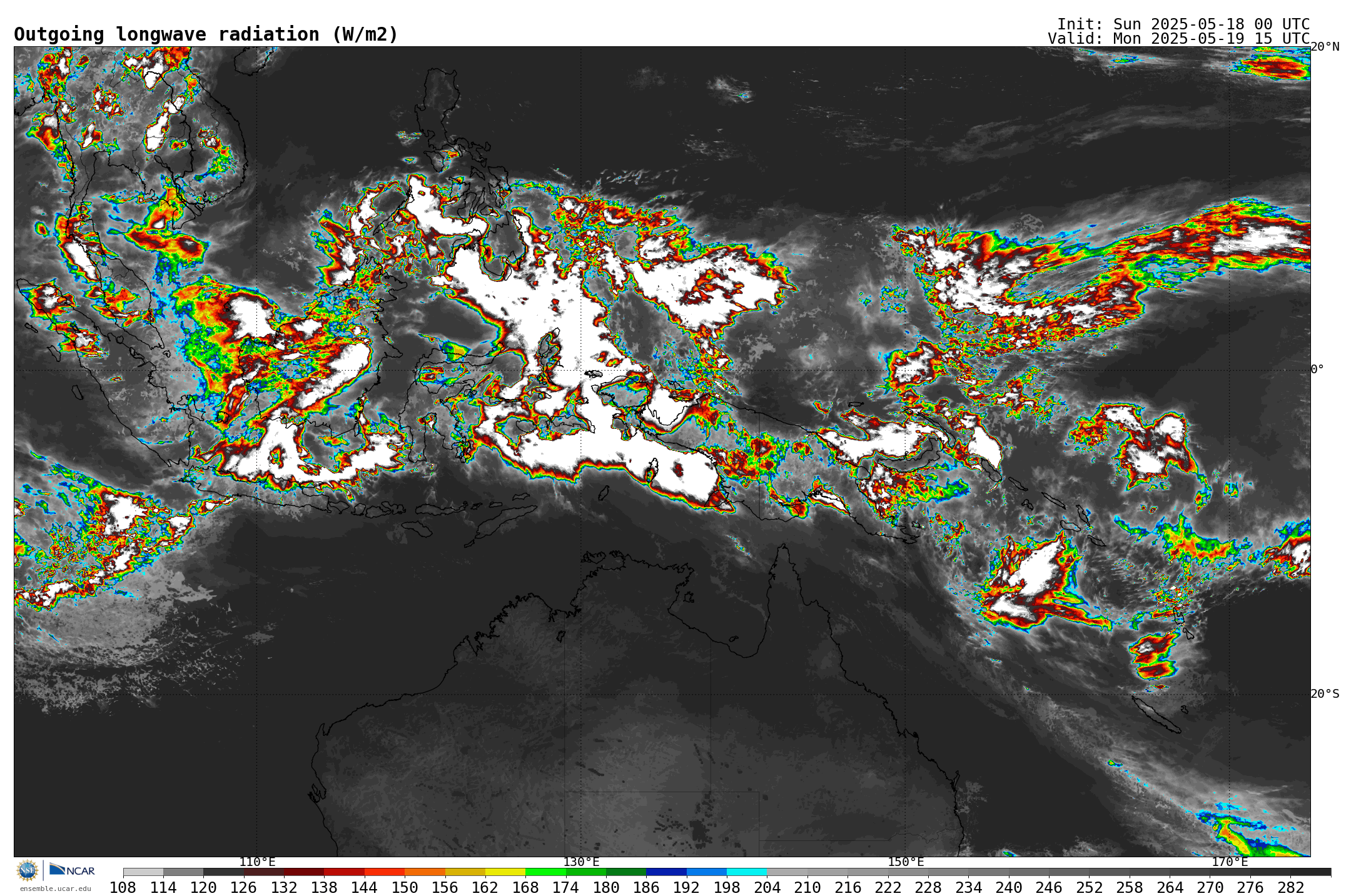Click the colorbar value 150
Image resolution: width=1351 pixels, height=896 pixels.
pyautogui.click(x=405, y=888)
